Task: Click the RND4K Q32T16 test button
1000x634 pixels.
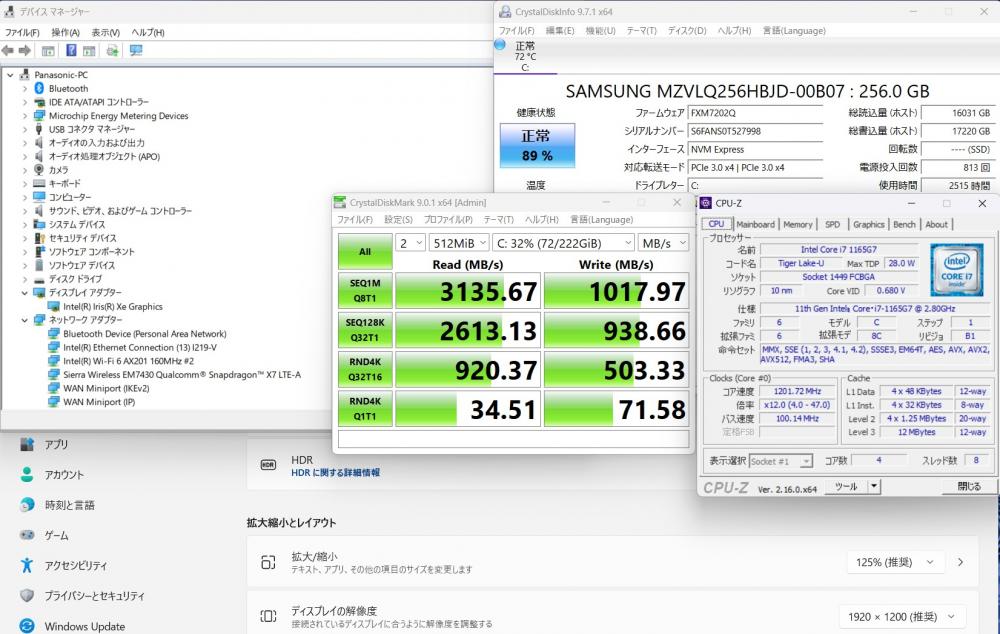Action: pyautogui.click(x=365, y=370)
